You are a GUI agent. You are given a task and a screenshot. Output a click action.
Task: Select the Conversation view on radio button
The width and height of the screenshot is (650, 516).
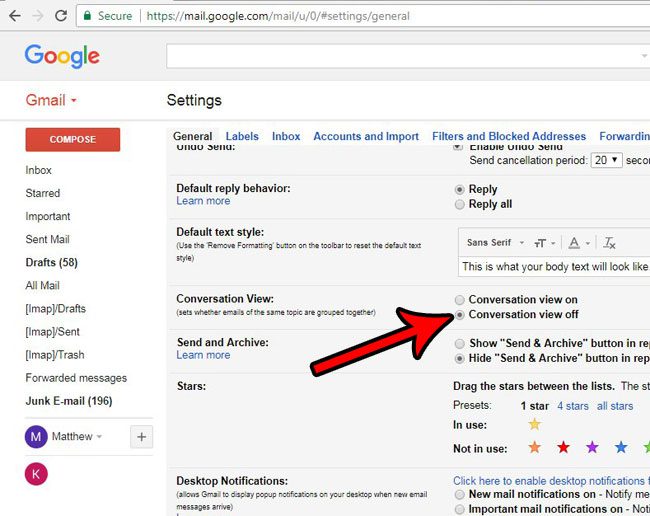[x=459, y=300]
